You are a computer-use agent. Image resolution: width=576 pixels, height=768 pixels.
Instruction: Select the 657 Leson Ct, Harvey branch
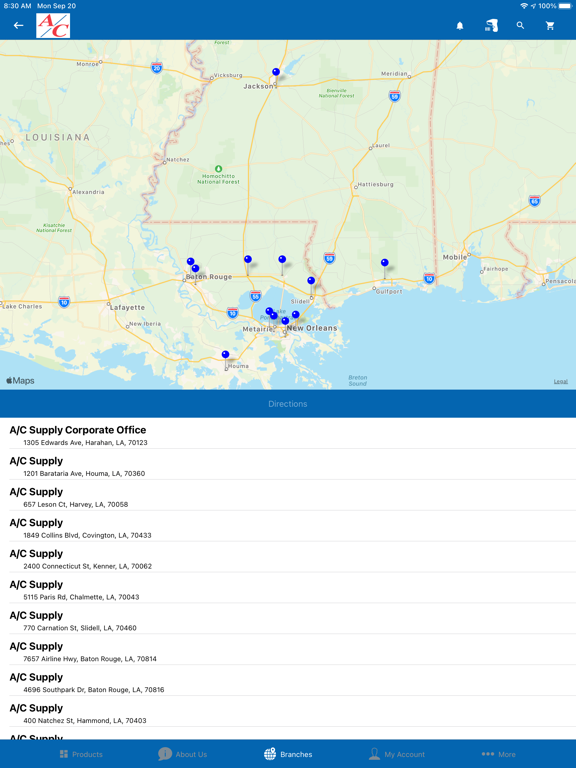click(x=288, y=495)
